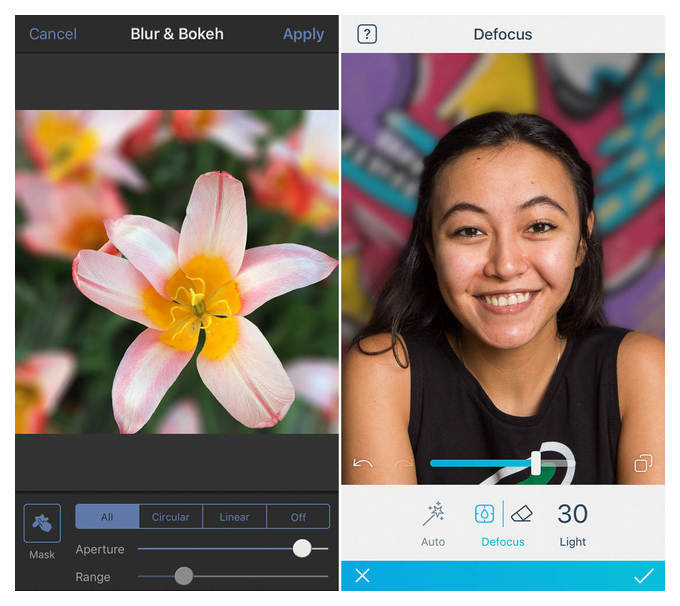Select the All blur mode
Image resolution: width=680 pixels, height=606 pixels.
(107, 517)
